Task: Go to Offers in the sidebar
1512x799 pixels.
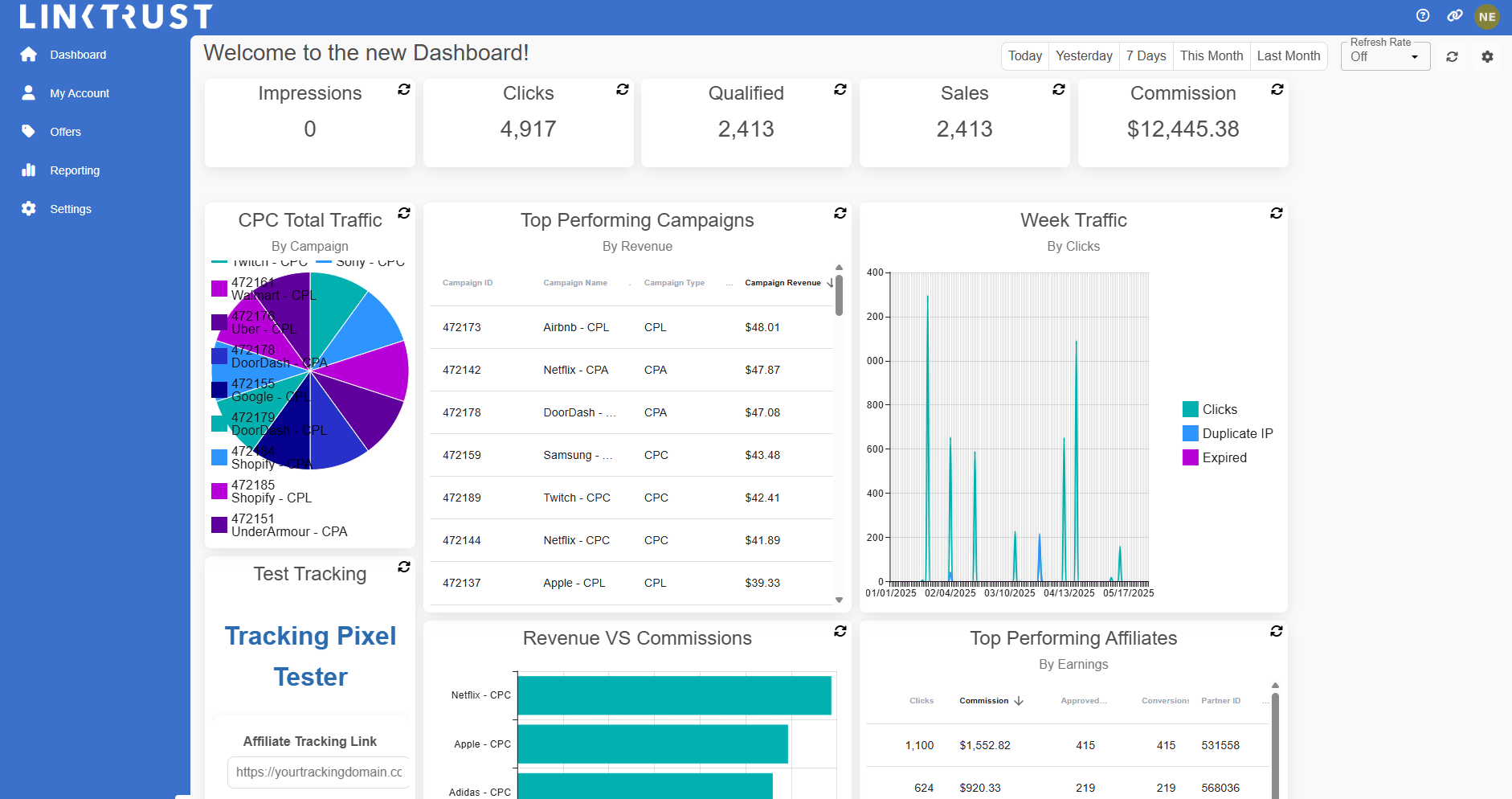Action: tap(65, 132)
